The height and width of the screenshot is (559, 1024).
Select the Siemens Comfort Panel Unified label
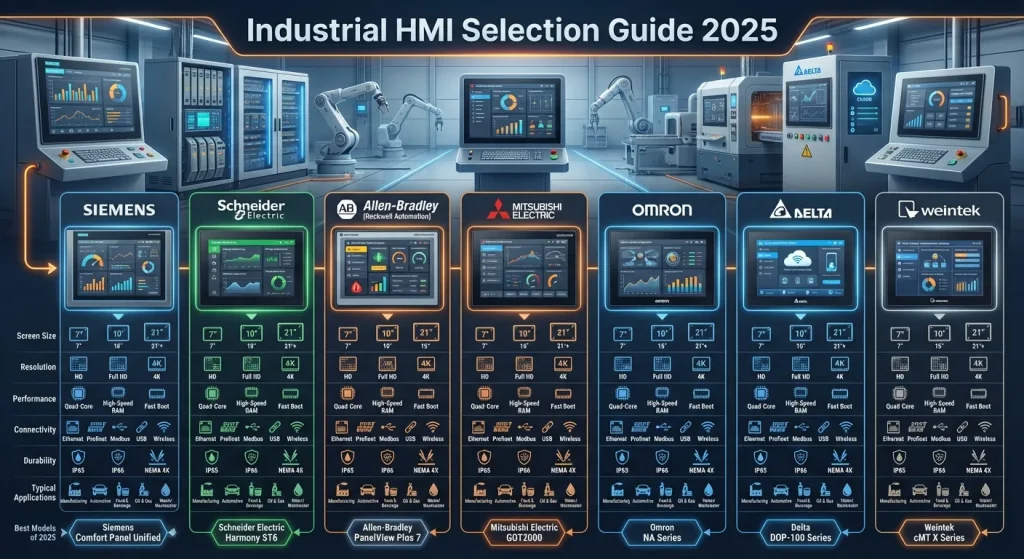tap(118, 532)
